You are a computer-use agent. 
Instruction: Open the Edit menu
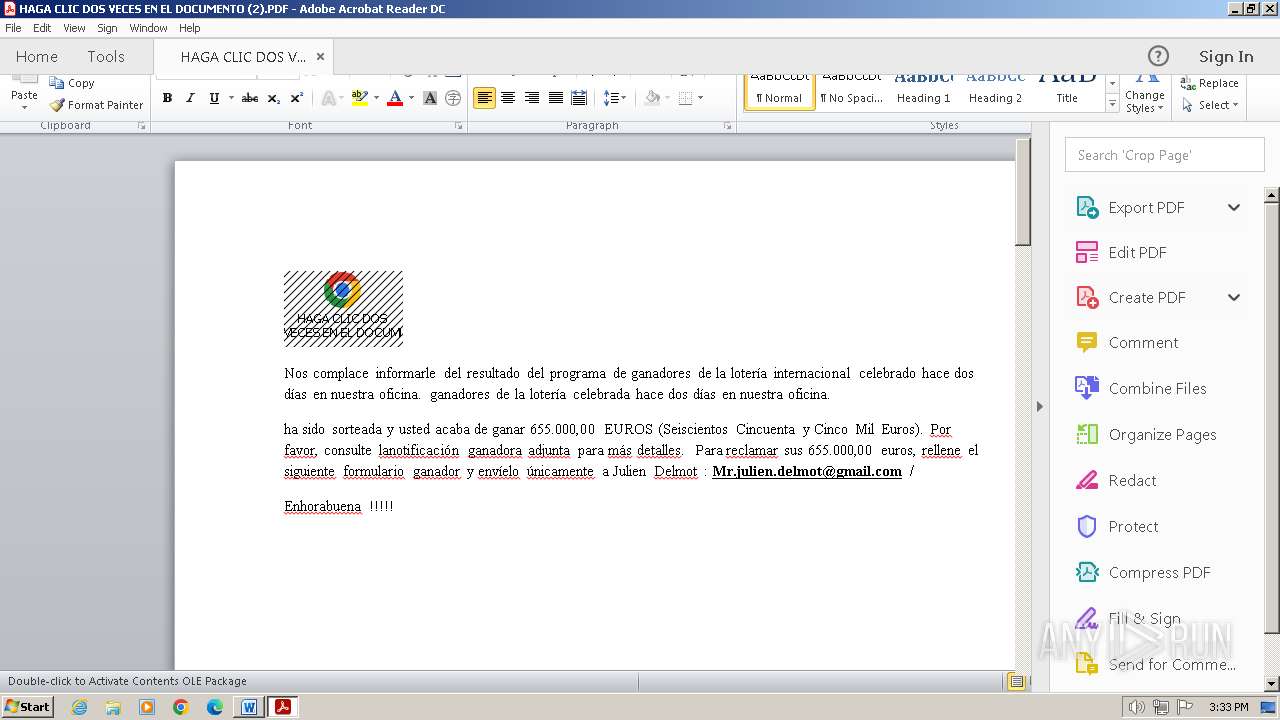42,28
